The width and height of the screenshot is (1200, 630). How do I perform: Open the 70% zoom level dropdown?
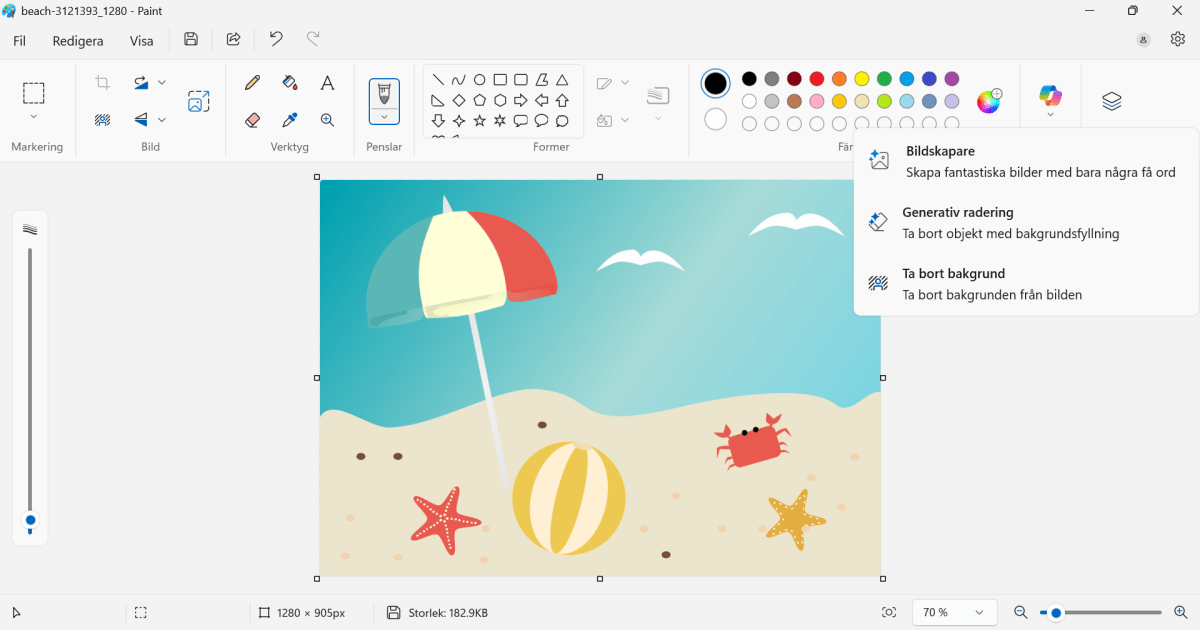(x=954, y=612)
